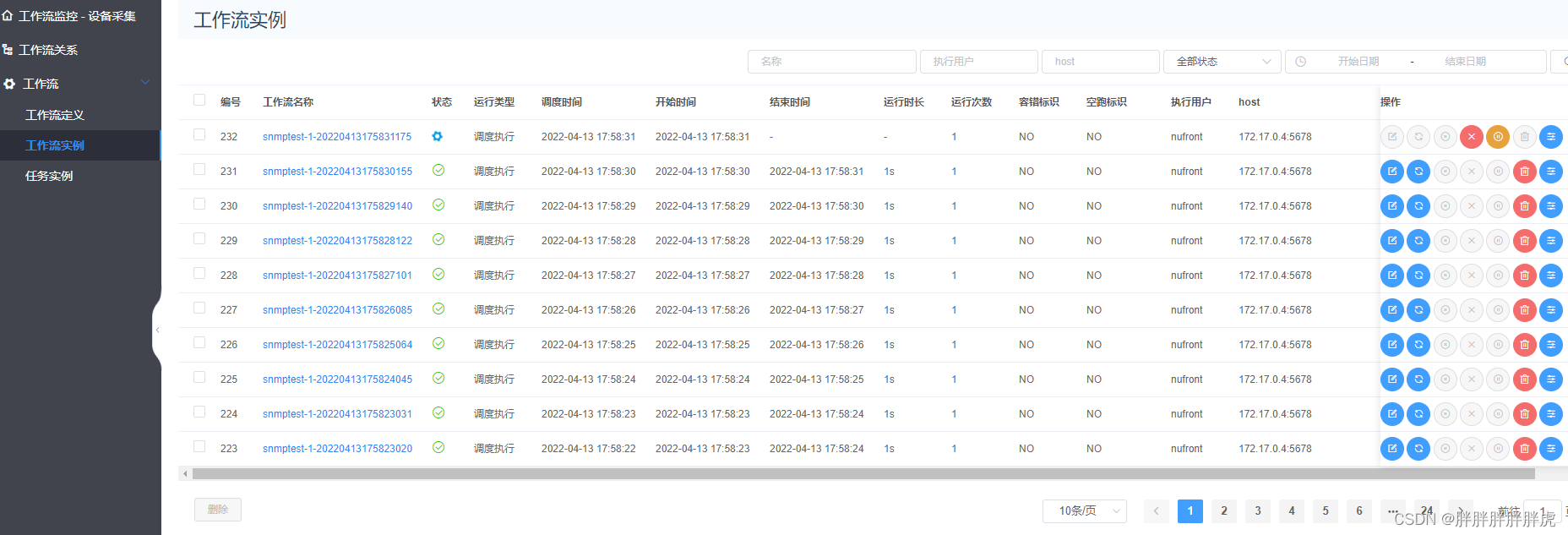Delete instance 223 with the trash icon
The width and height of the screenshot is (1568, 535).
click(x=1525, y=449)
